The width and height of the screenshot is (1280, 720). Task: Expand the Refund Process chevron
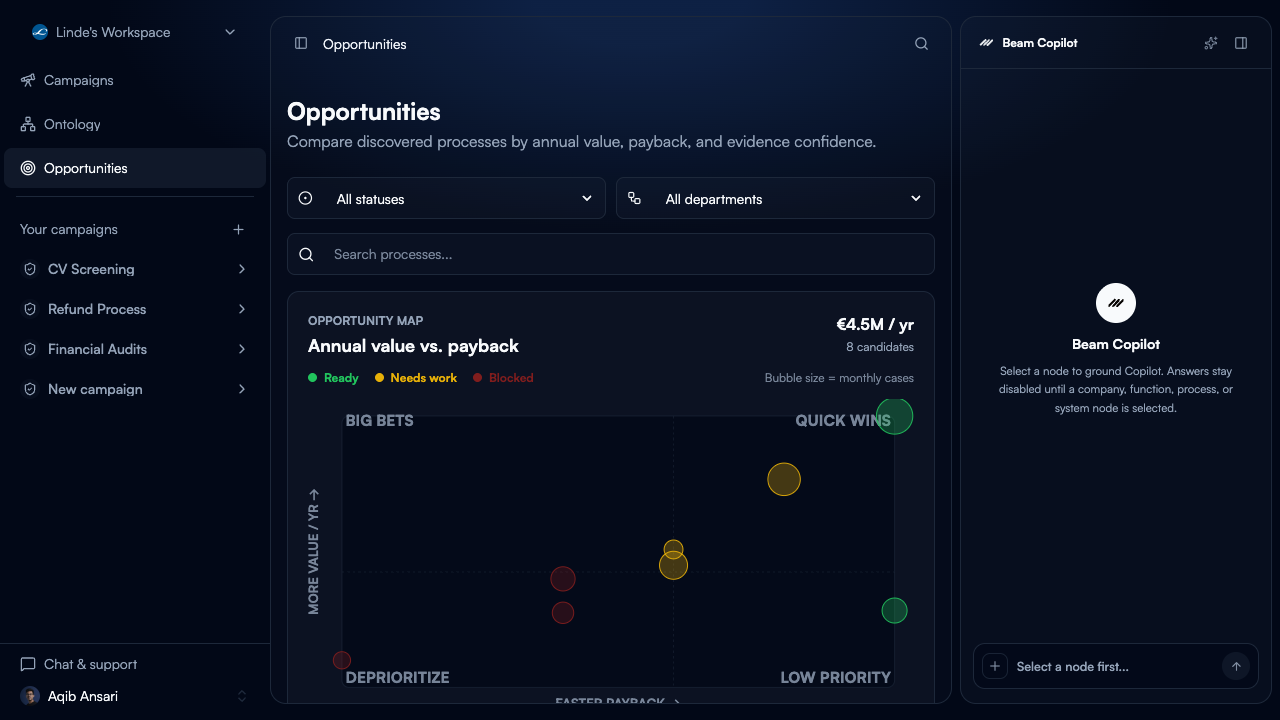point(242,309)
